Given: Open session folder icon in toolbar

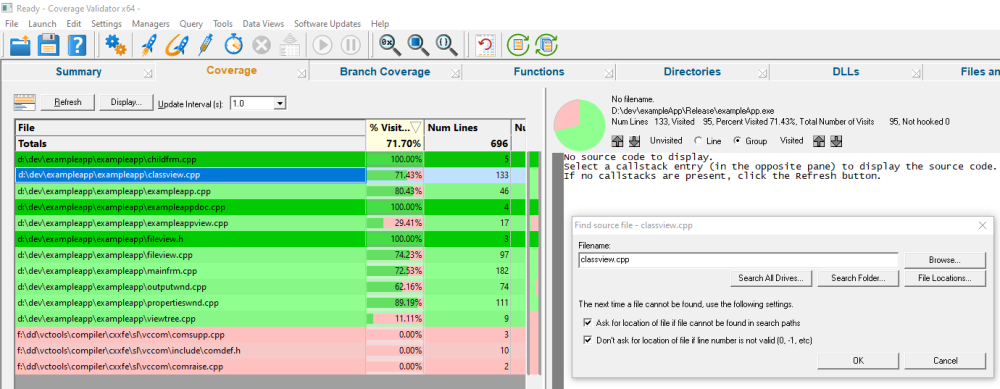Looking at the screenshot, I should (x=20, y=45).
